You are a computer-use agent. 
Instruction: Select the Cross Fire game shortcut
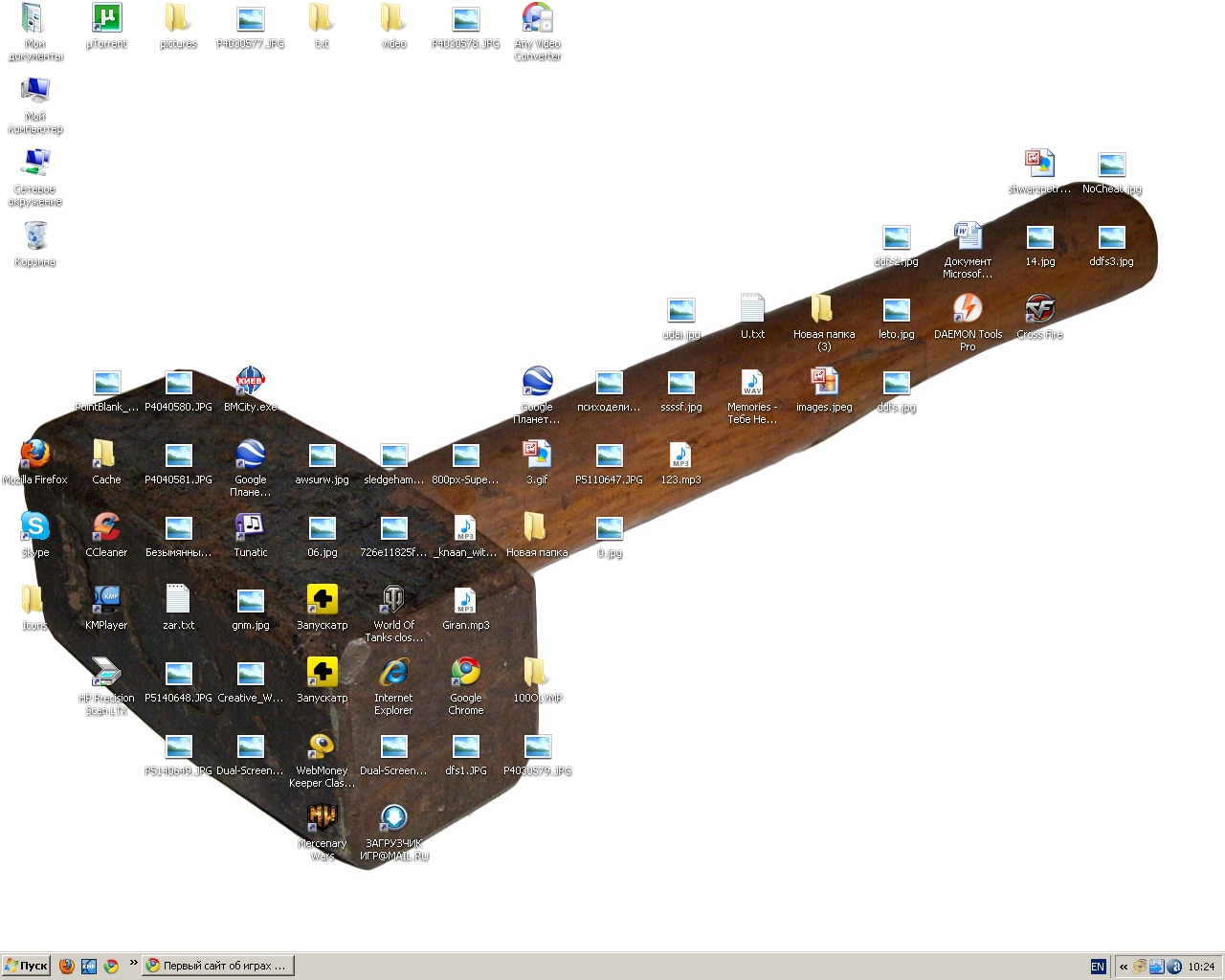coord(1039,317)
